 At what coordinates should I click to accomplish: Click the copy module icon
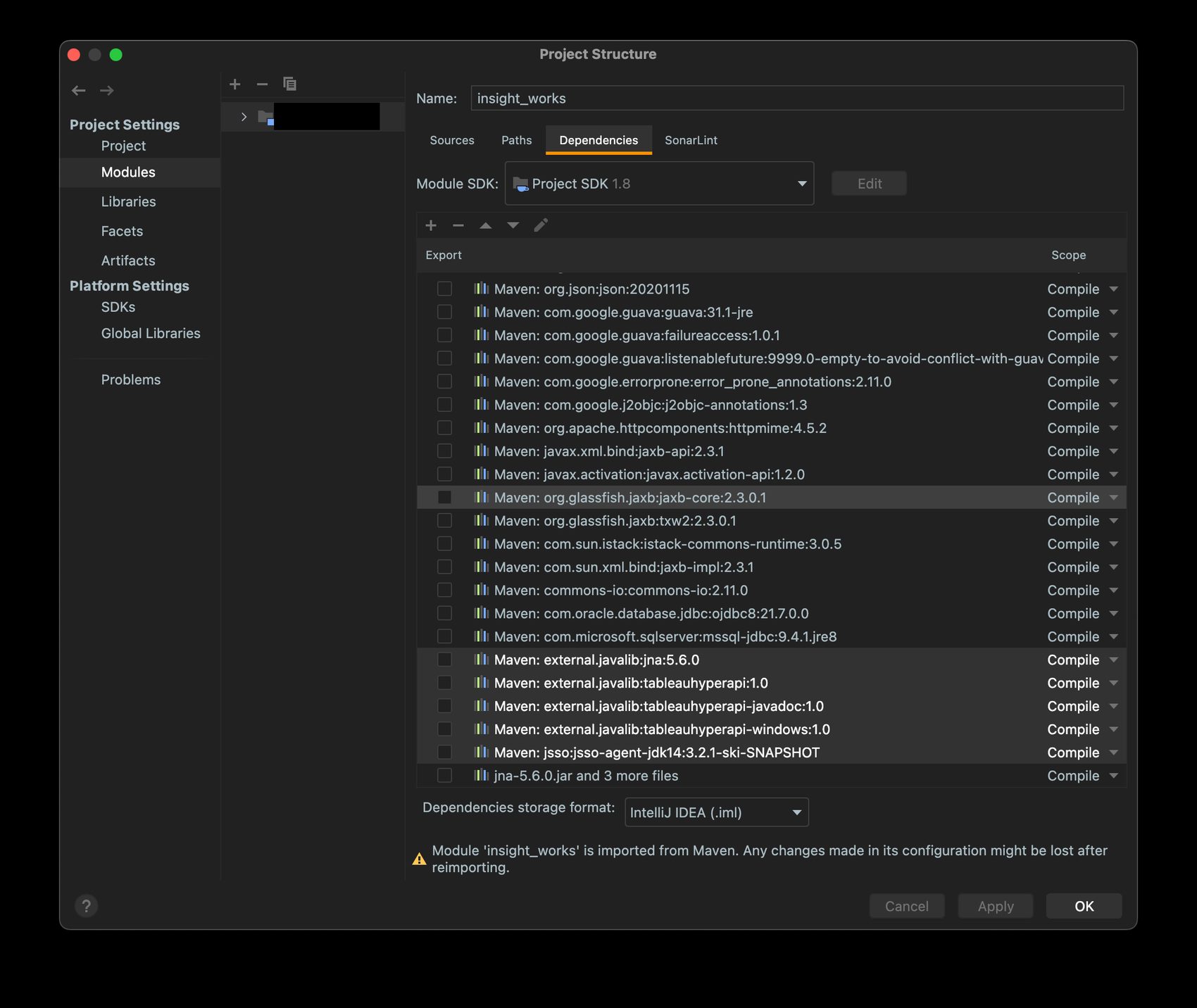coord(289,84)
